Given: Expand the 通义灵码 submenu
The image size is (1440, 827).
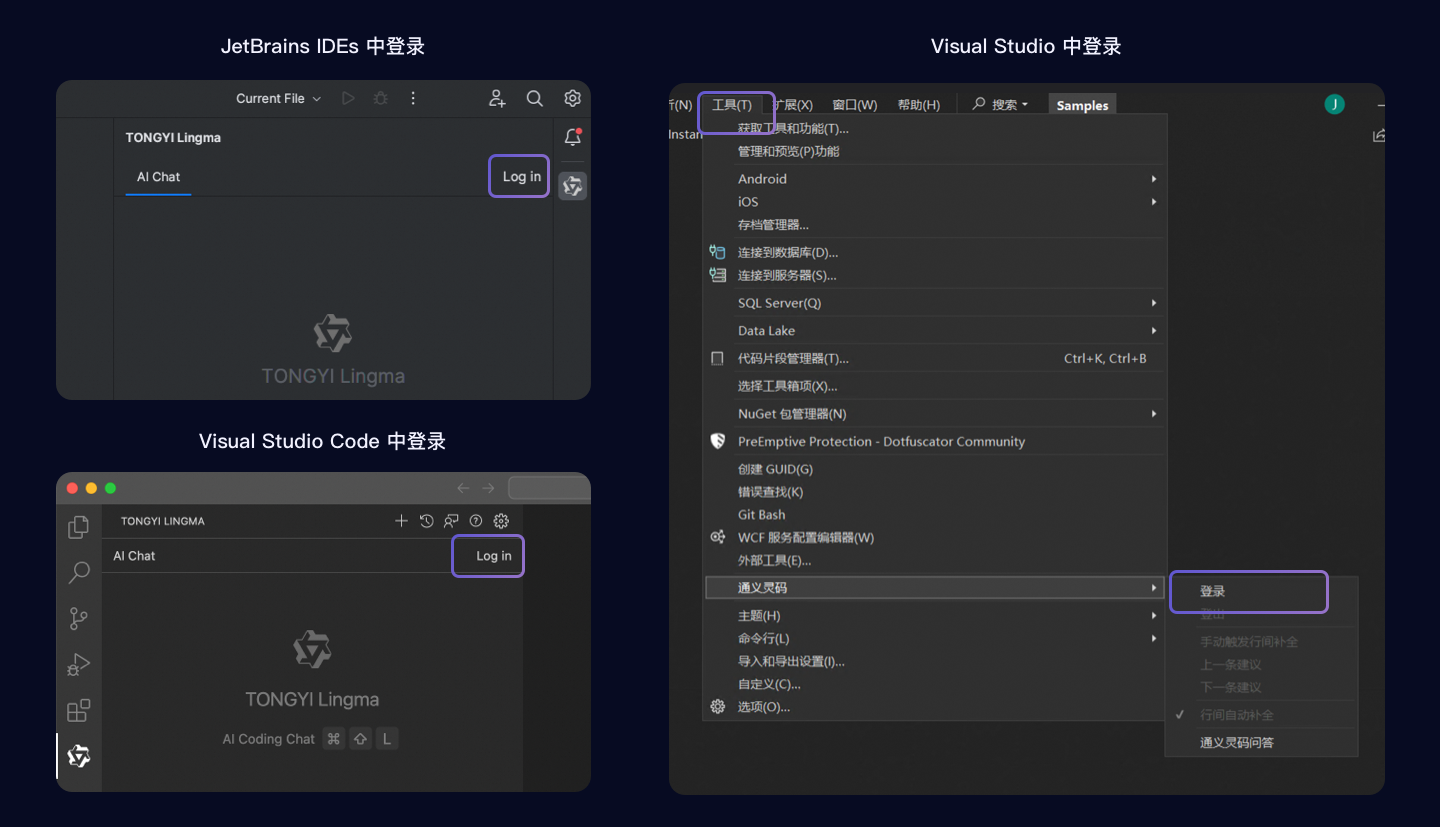Looking at the screenshot, I should click(935, 588).
